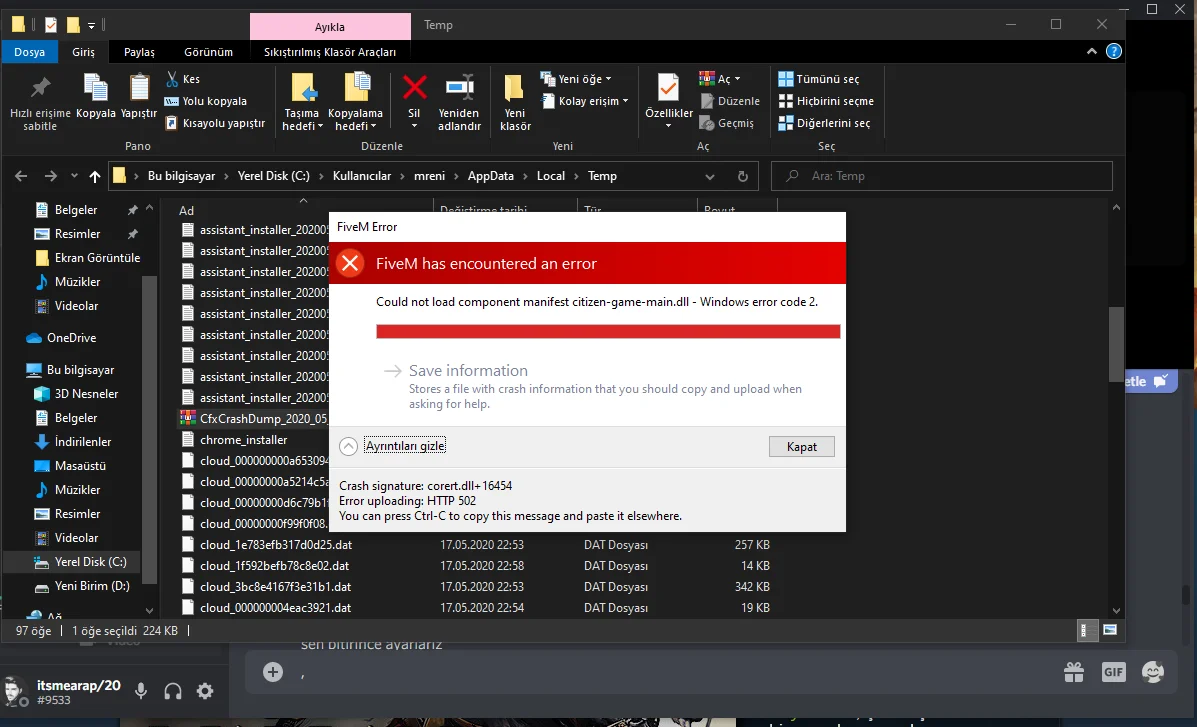Switch to Paylaş ribbon tab
The image size is (1197, 727).
140,52
